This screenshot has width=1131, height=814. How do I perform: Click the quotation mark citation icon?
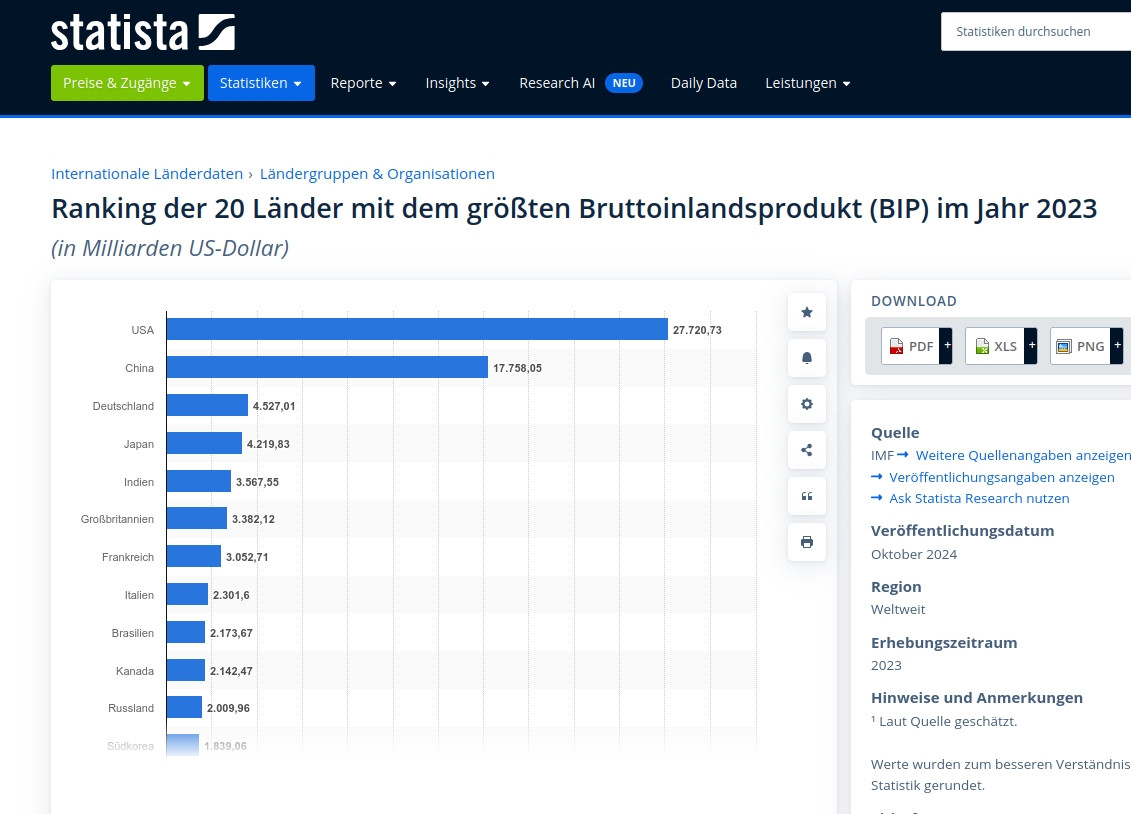[x=807, y=496]
